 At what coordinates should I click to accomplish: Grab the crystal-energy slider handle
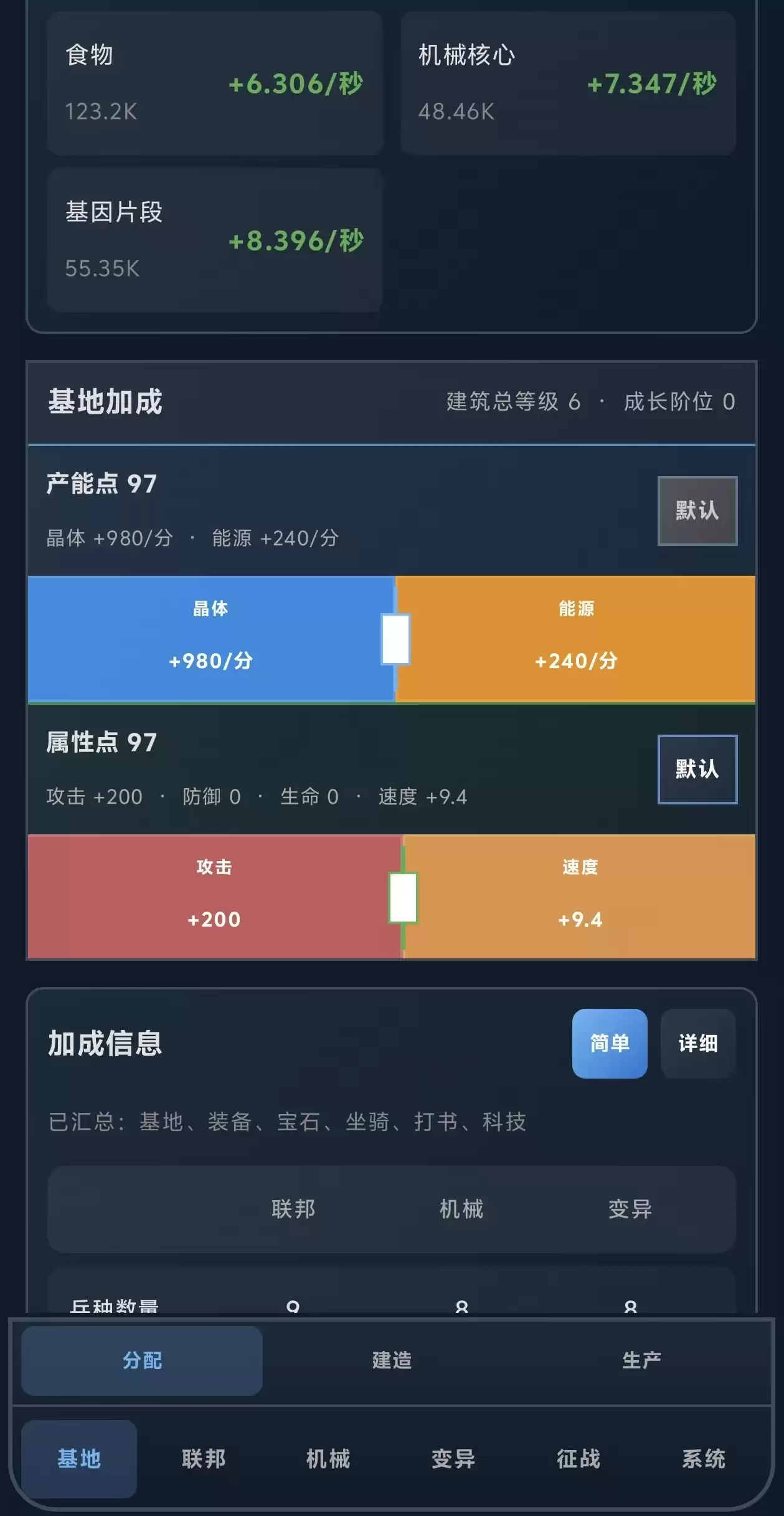pos(395,639)
